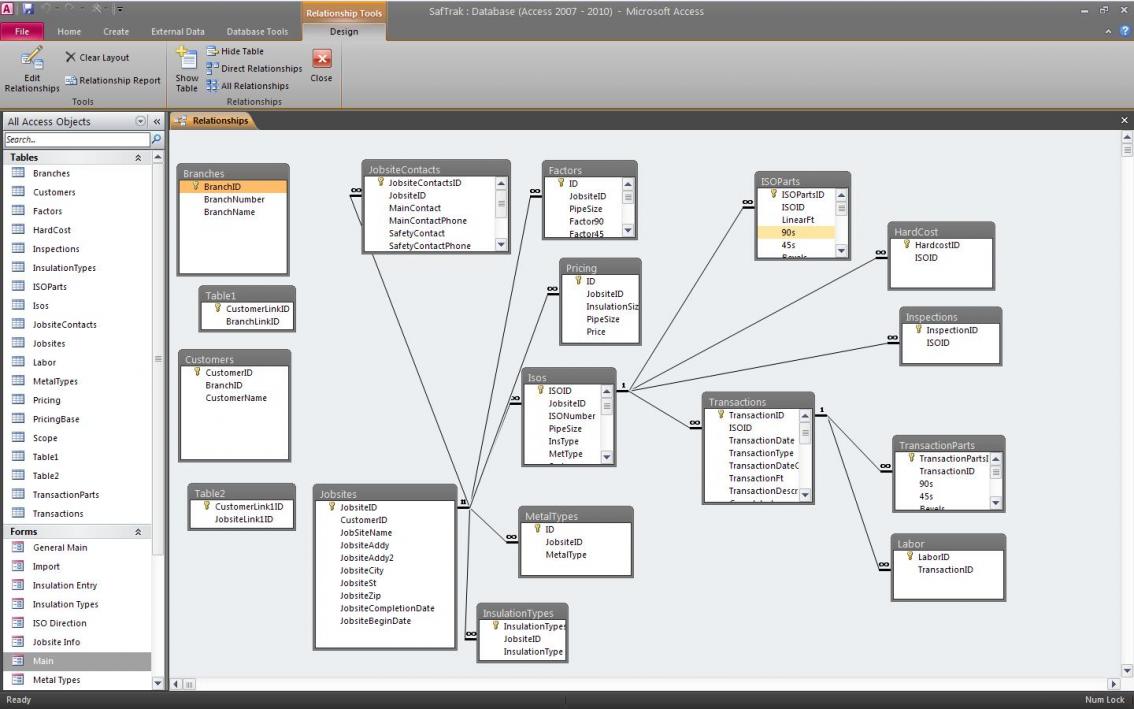Open the External Data tab
The height and width of the screenshot is (709, 1134).
point(177,31)
